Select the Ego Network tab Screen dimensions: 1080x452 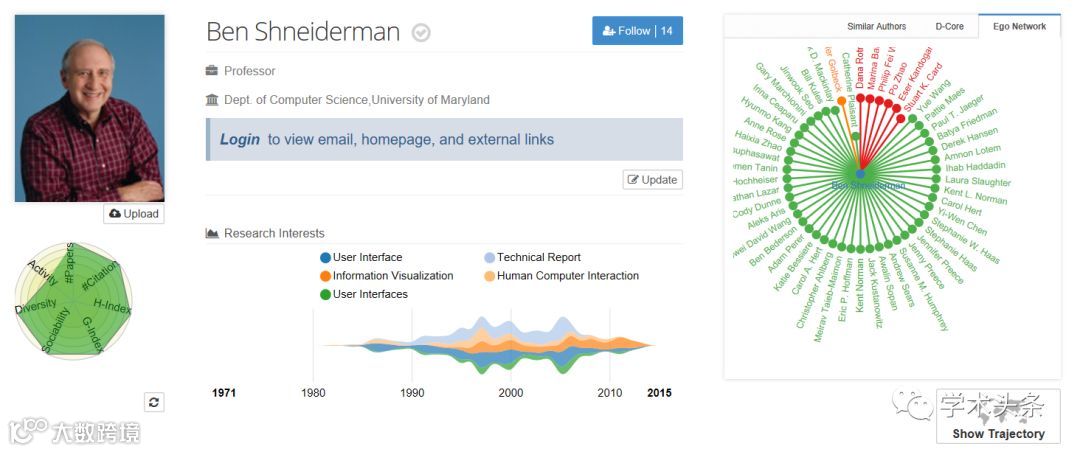(1019, 27)
